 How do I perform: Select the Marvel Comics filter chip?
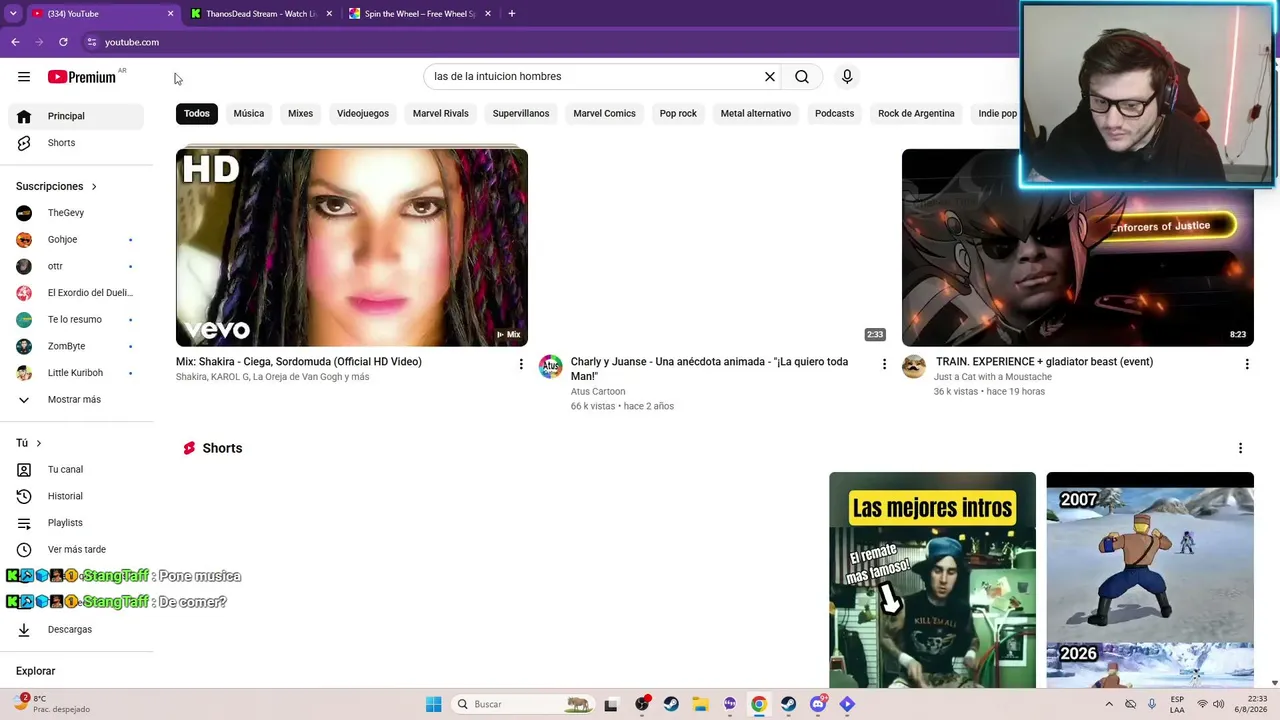coord(605,114)
